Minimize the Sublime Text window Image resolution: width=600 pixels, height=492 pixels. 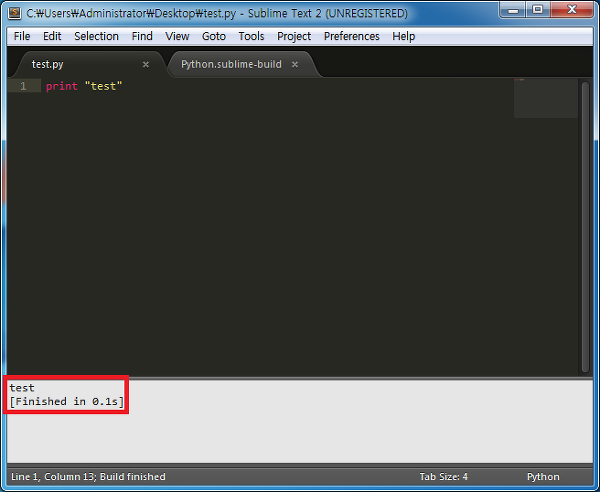click(x=513, y=10)
